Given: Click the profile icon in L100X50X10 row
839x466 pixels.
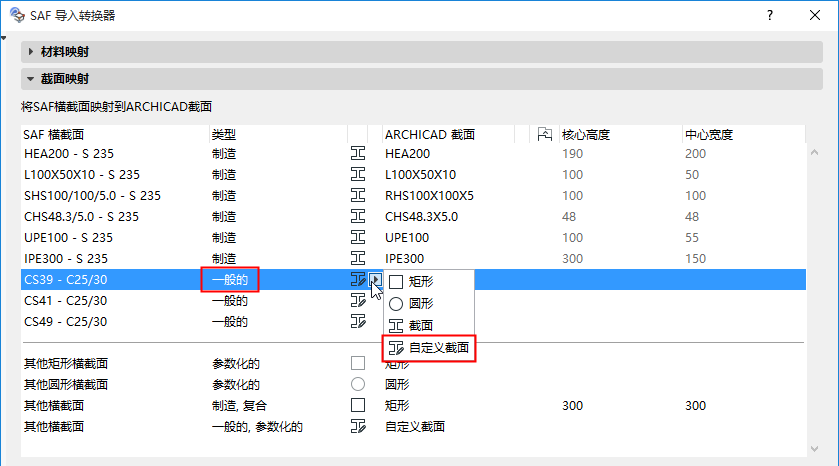Looking at the screenshot, I should coord(358,174).
